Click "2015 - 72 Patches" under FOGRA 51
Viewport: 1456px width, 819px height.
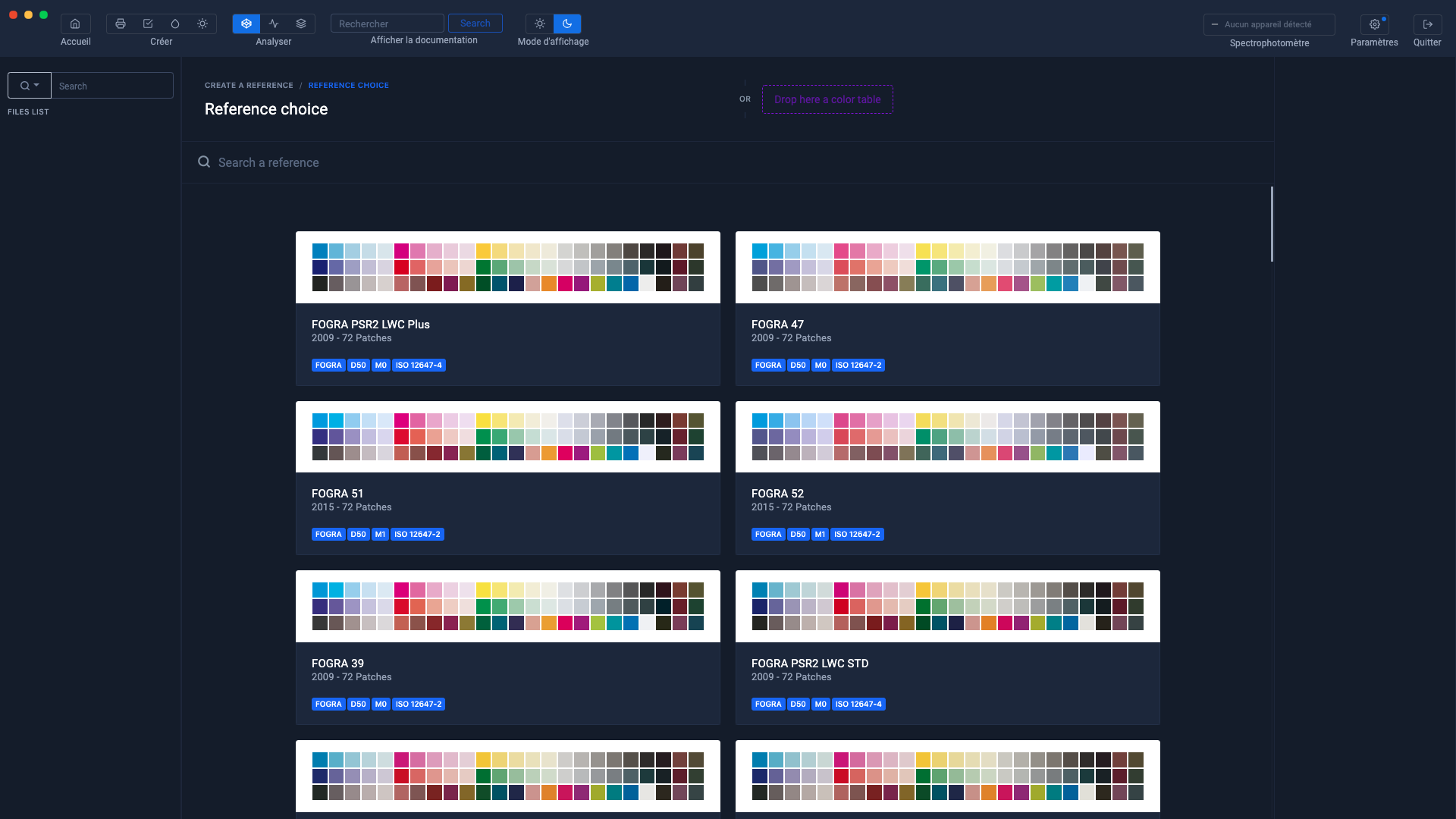pos(351,507)
